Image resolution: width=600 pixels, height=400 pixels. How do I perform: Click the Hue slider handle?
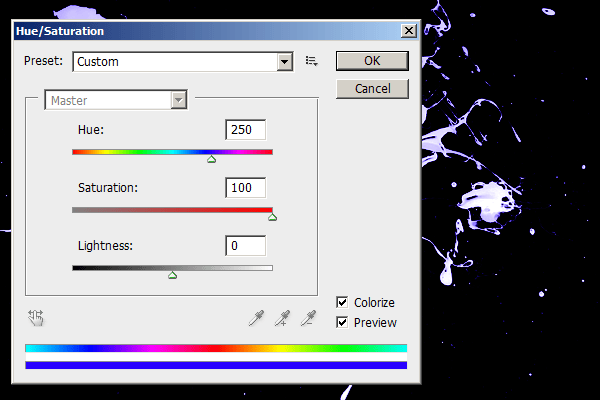(211, 159)
